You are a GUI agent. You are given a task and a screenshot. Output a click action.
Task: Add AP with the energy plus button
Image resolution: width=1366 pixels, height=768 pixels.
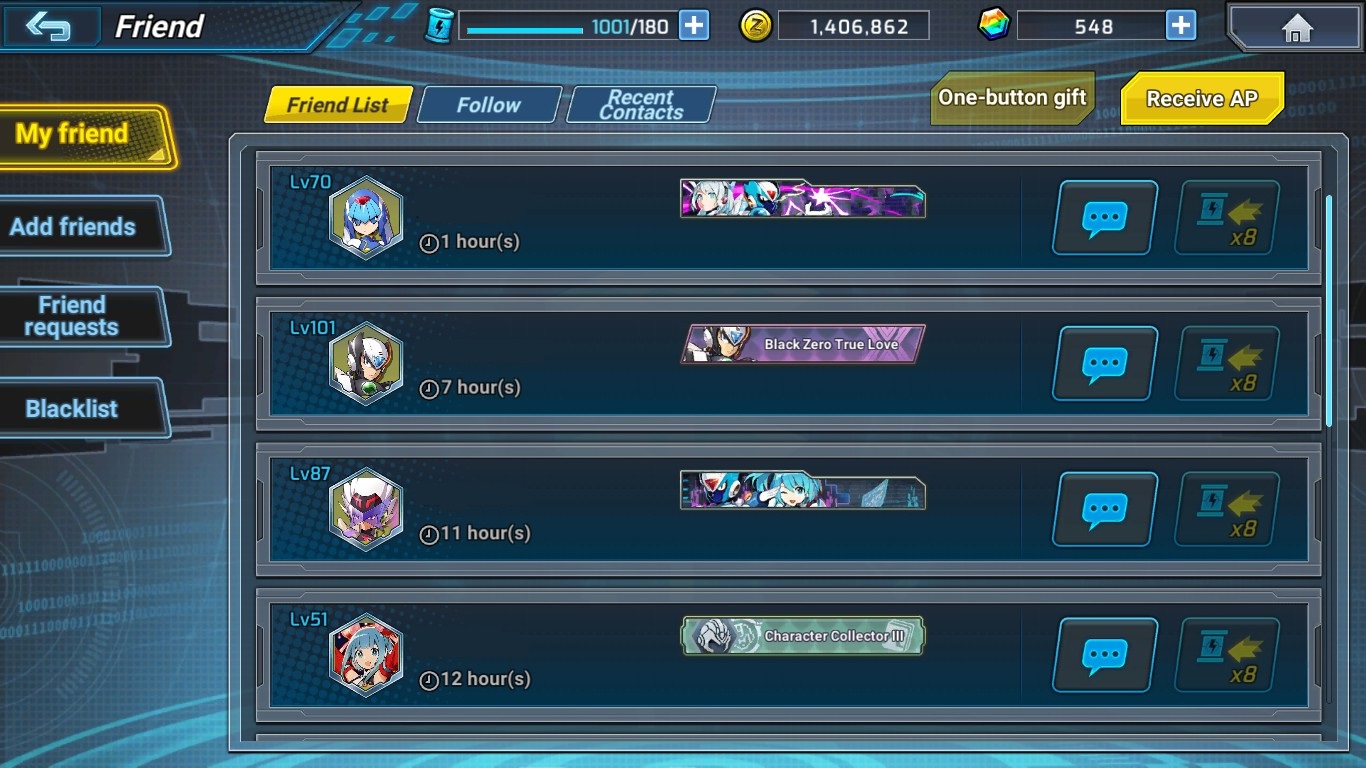click(x=694, y=26)
